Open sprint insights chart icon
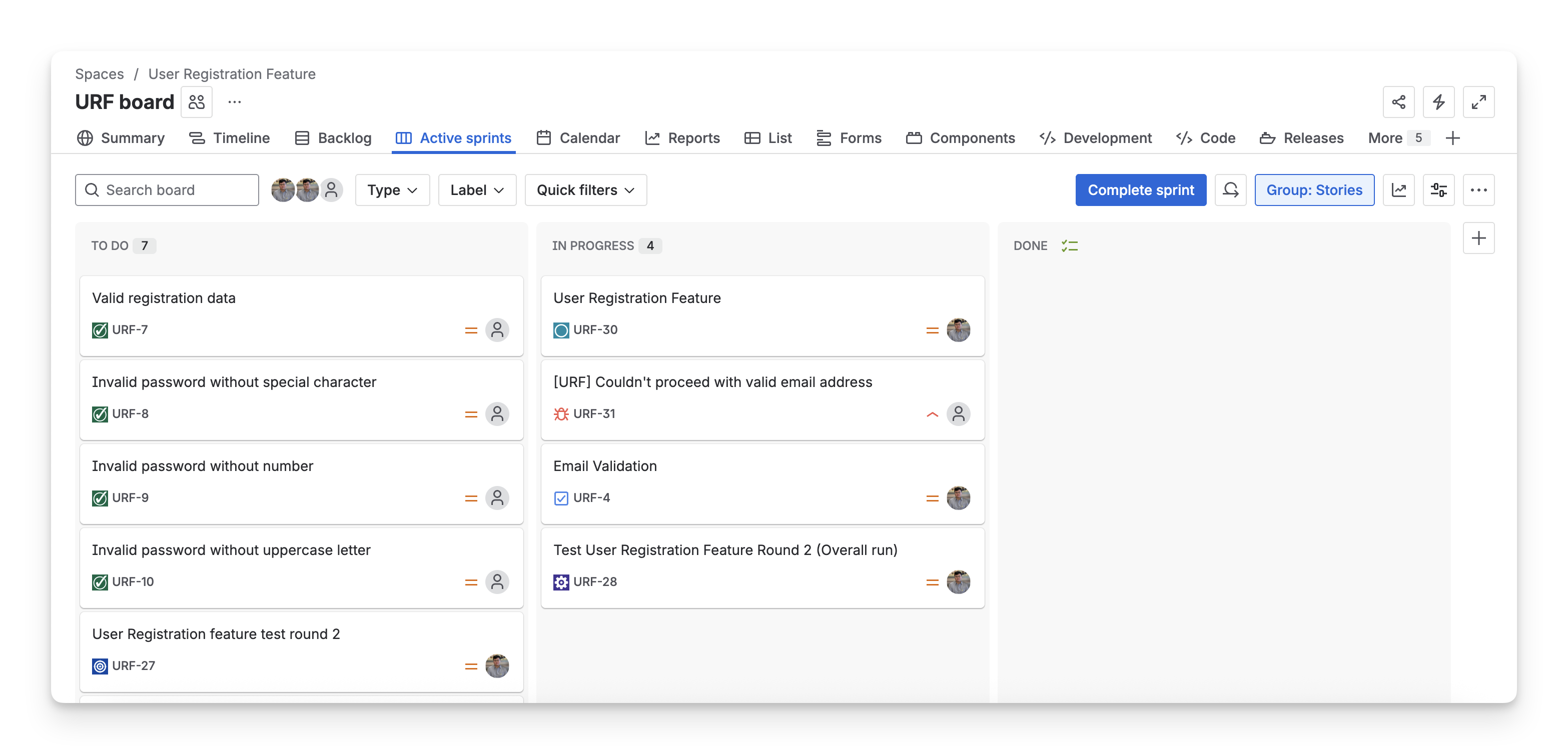Image resolution: width=1568 pixels, height=754 pixels. pos(1398,190)
